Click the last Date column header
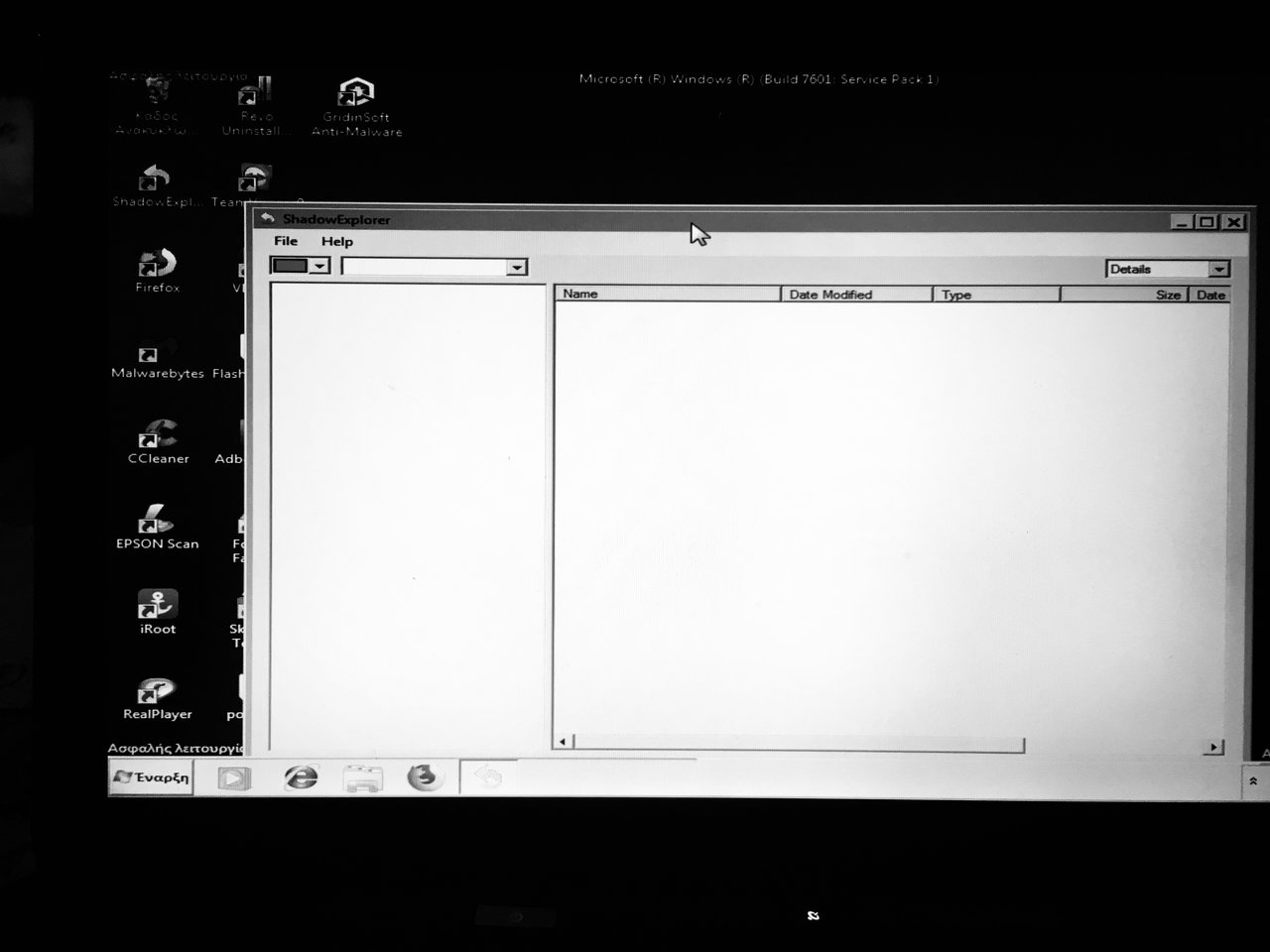Screen dimensions: 1270x952 tap(1208, 295)
